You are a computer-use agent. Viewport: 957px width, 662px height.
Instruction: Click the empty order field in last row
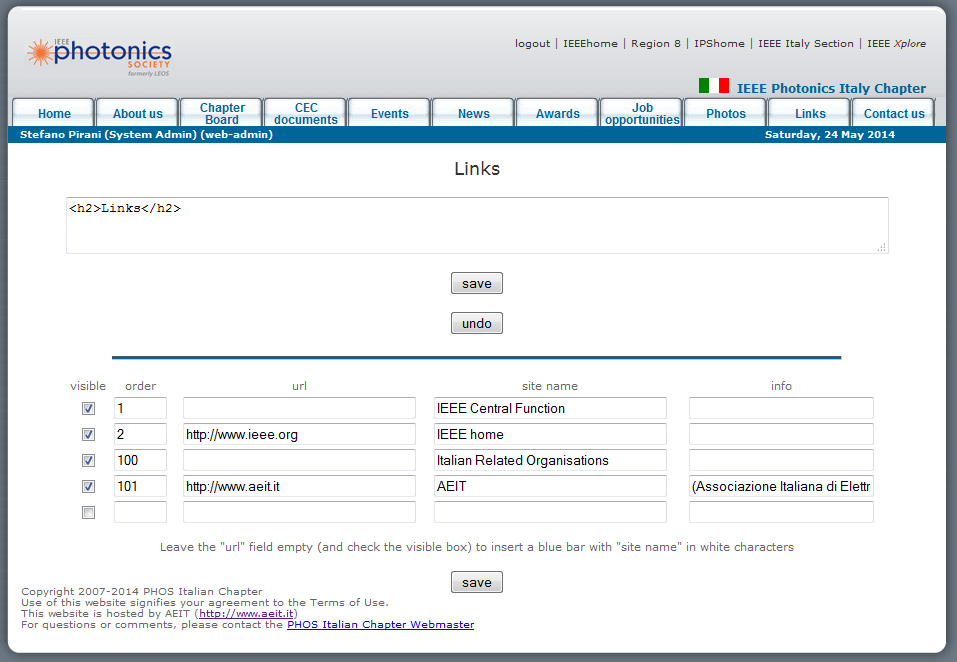pyautogui.click(x=140, y=512)
